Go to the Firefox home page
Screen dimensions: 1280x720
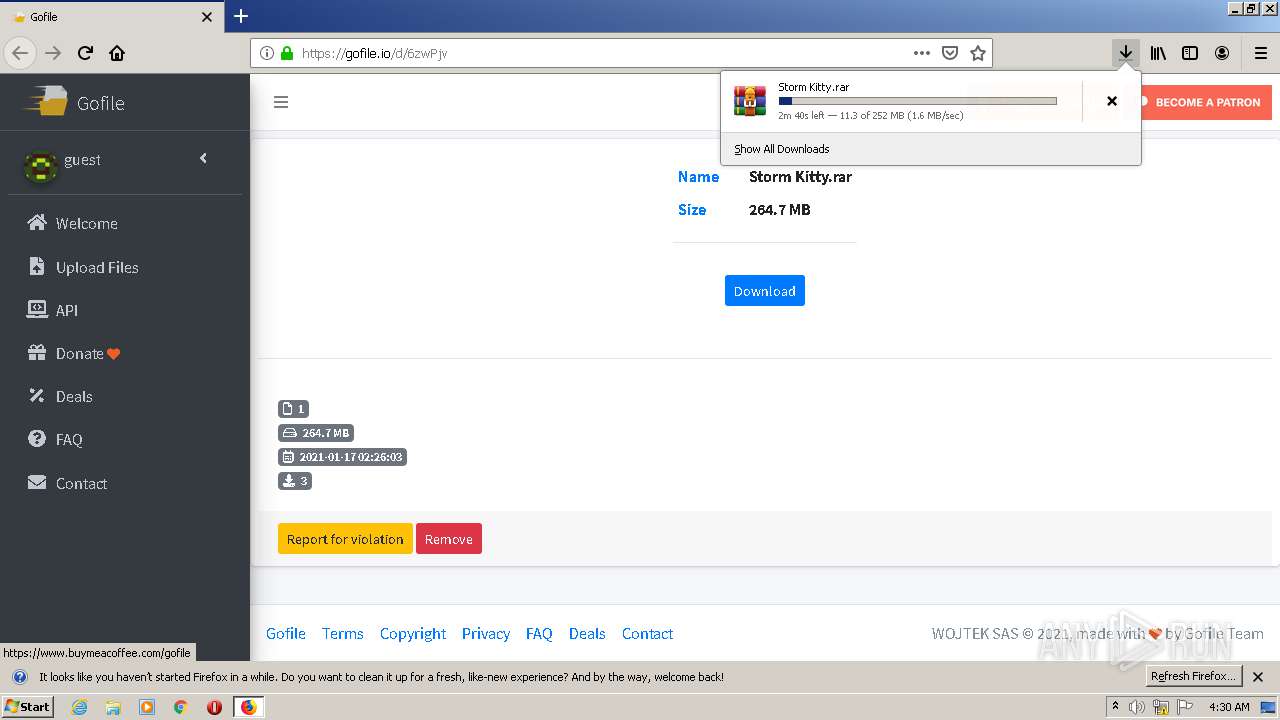(x=117, y=53)
